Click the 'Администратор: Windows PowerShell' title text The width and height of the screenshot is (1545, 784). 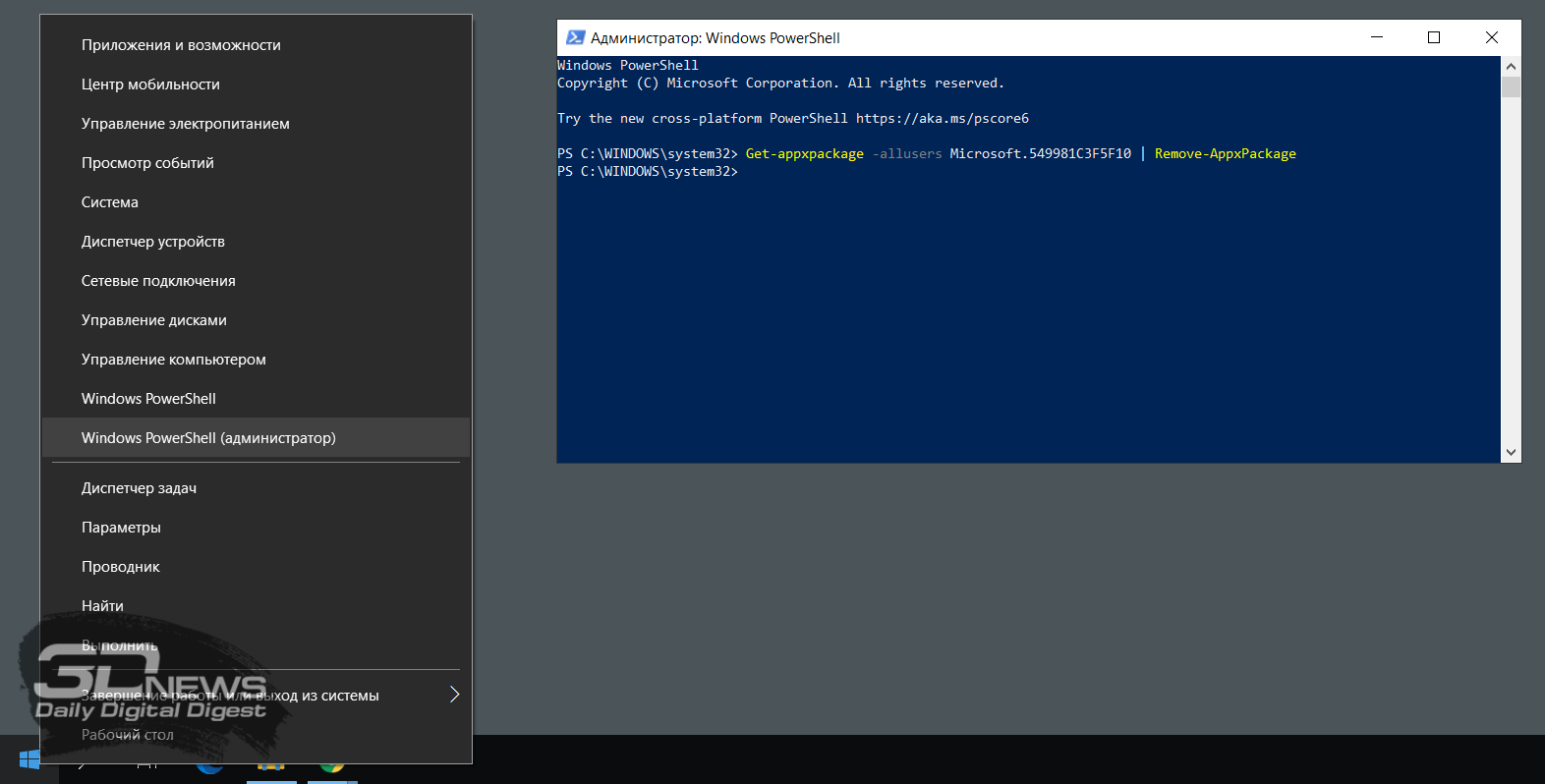tap(715, 38)
